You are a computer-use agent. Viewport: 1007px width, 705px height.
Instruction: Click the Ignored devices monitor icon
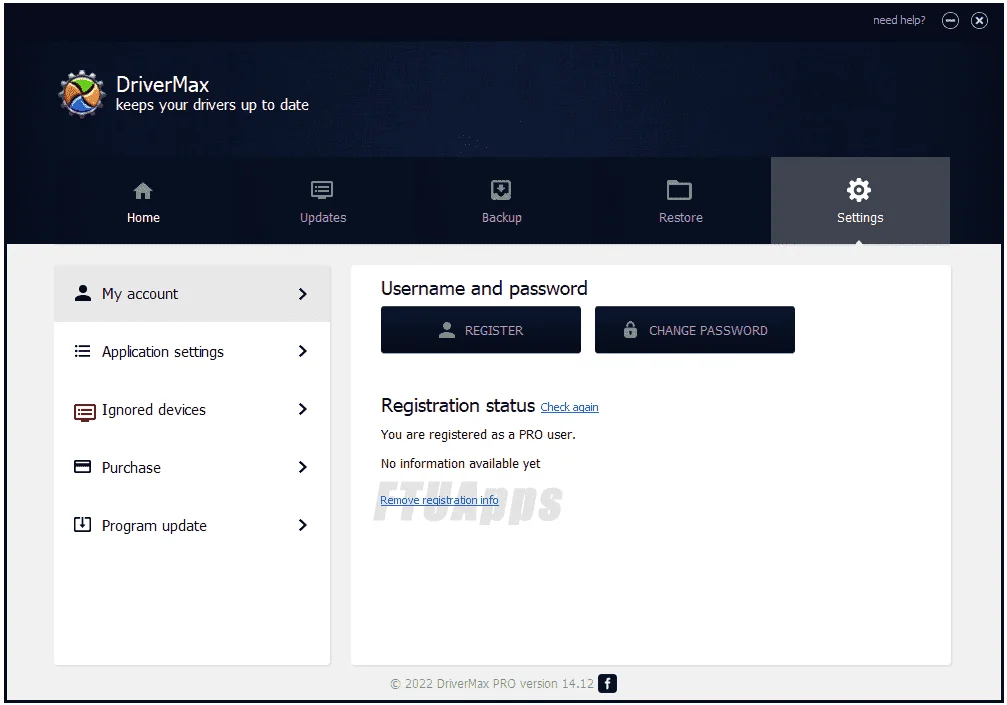[x=84, y=412]
